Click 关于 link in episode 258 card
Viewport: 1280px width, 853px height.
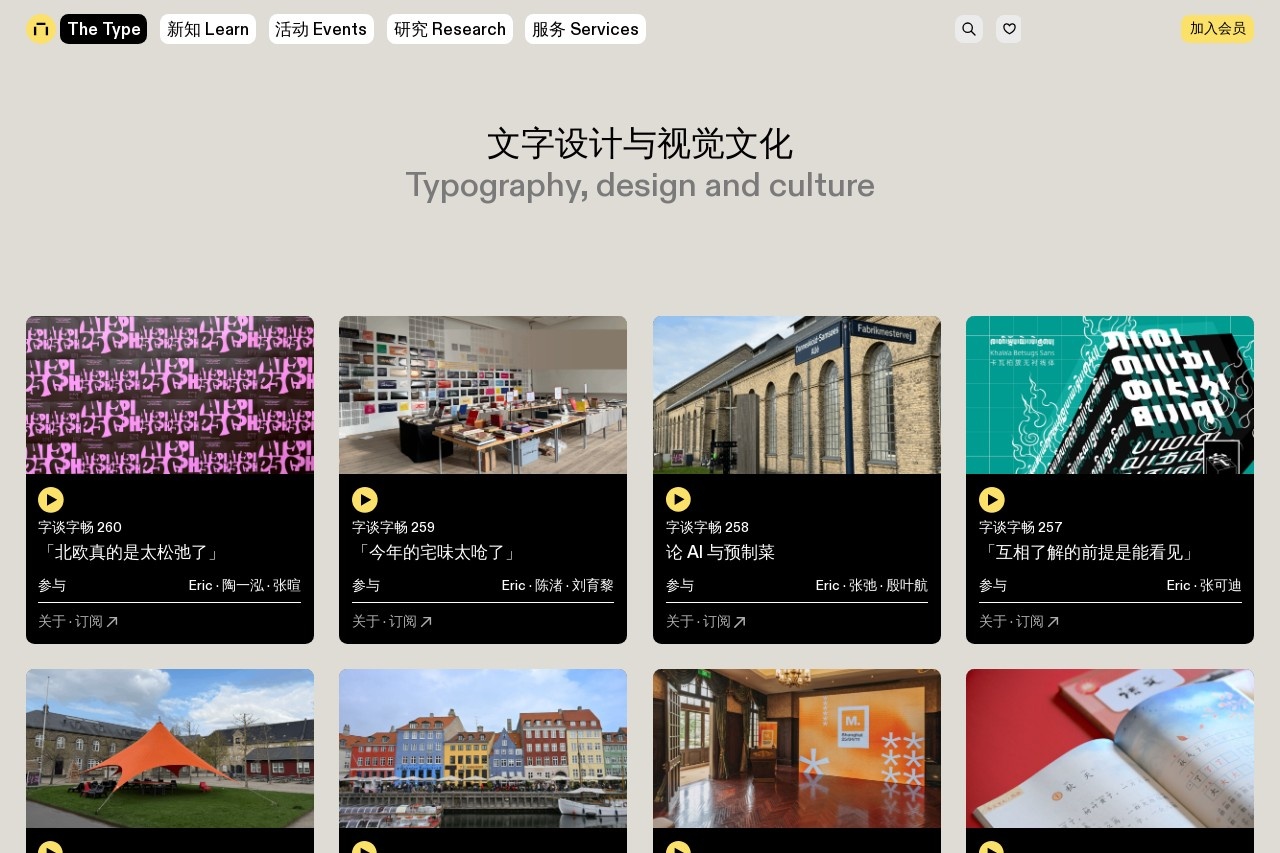pyautogui.click(x=680, y=622)
